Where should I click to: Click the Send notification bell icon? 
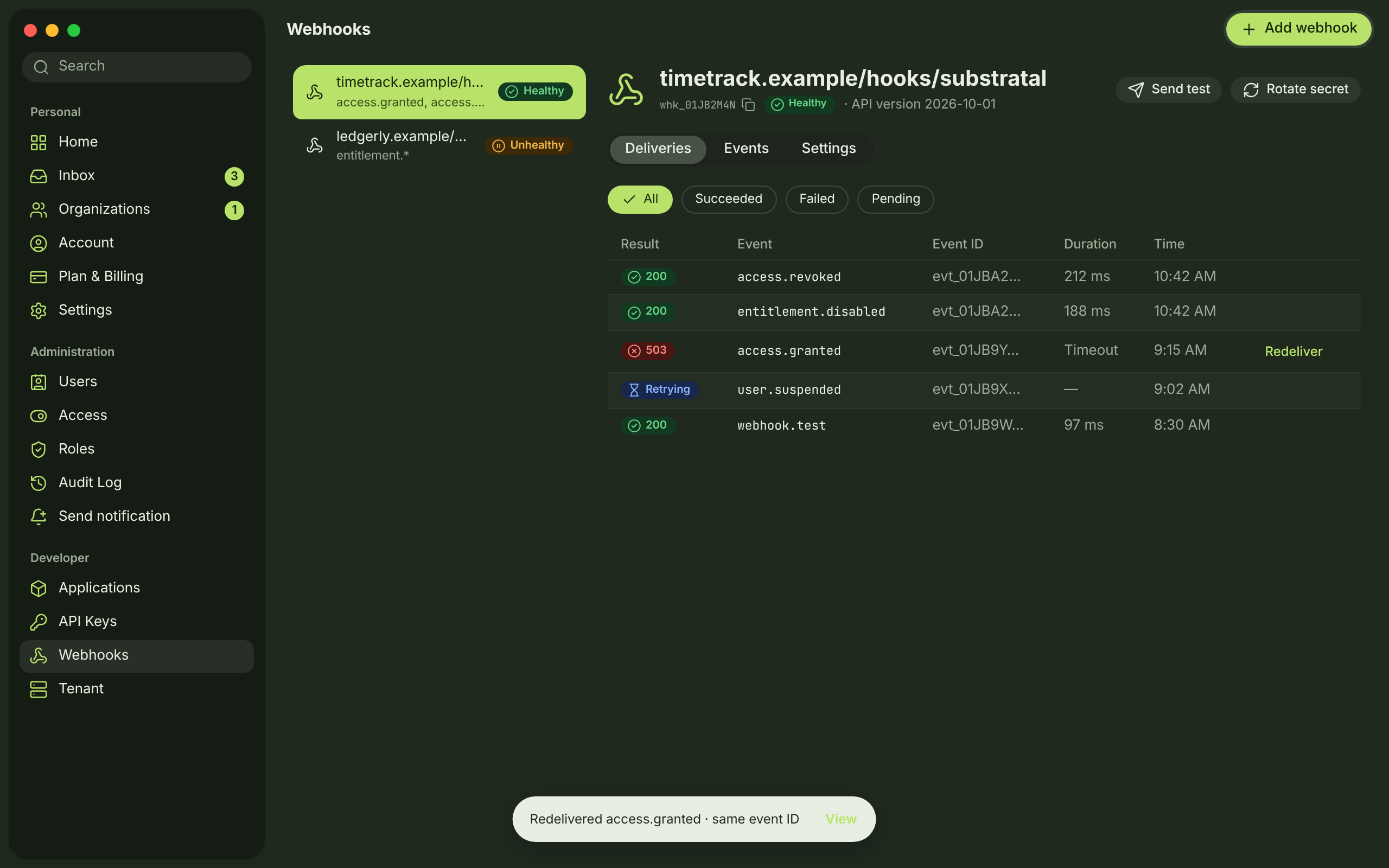(x=39, y=516)
